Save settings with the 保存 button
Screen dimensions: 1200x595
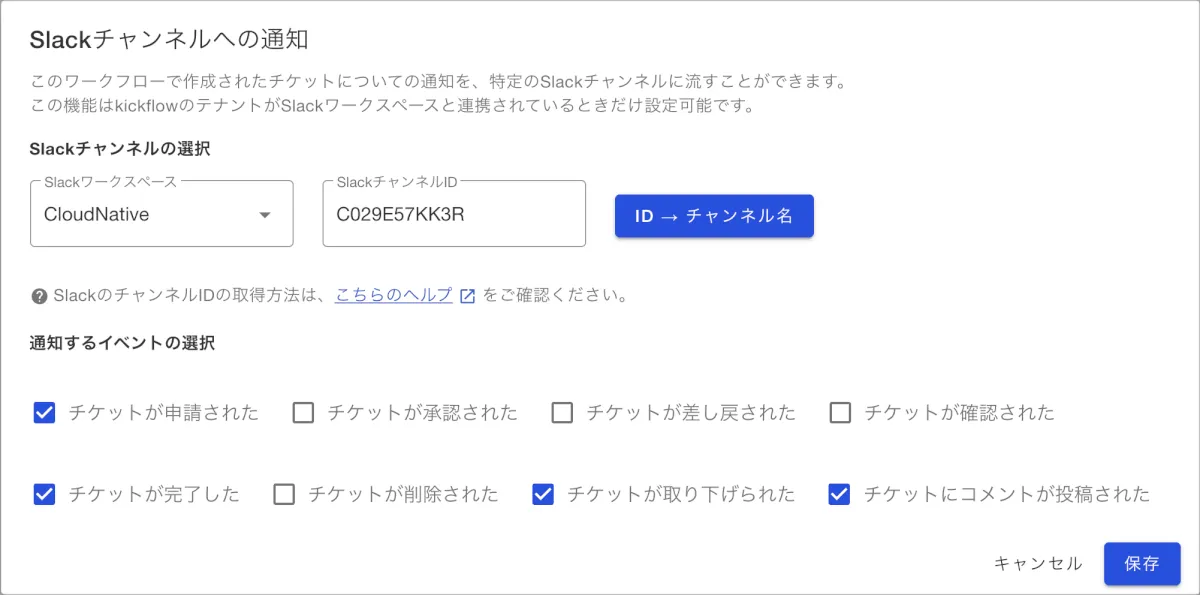point(1141,564)
